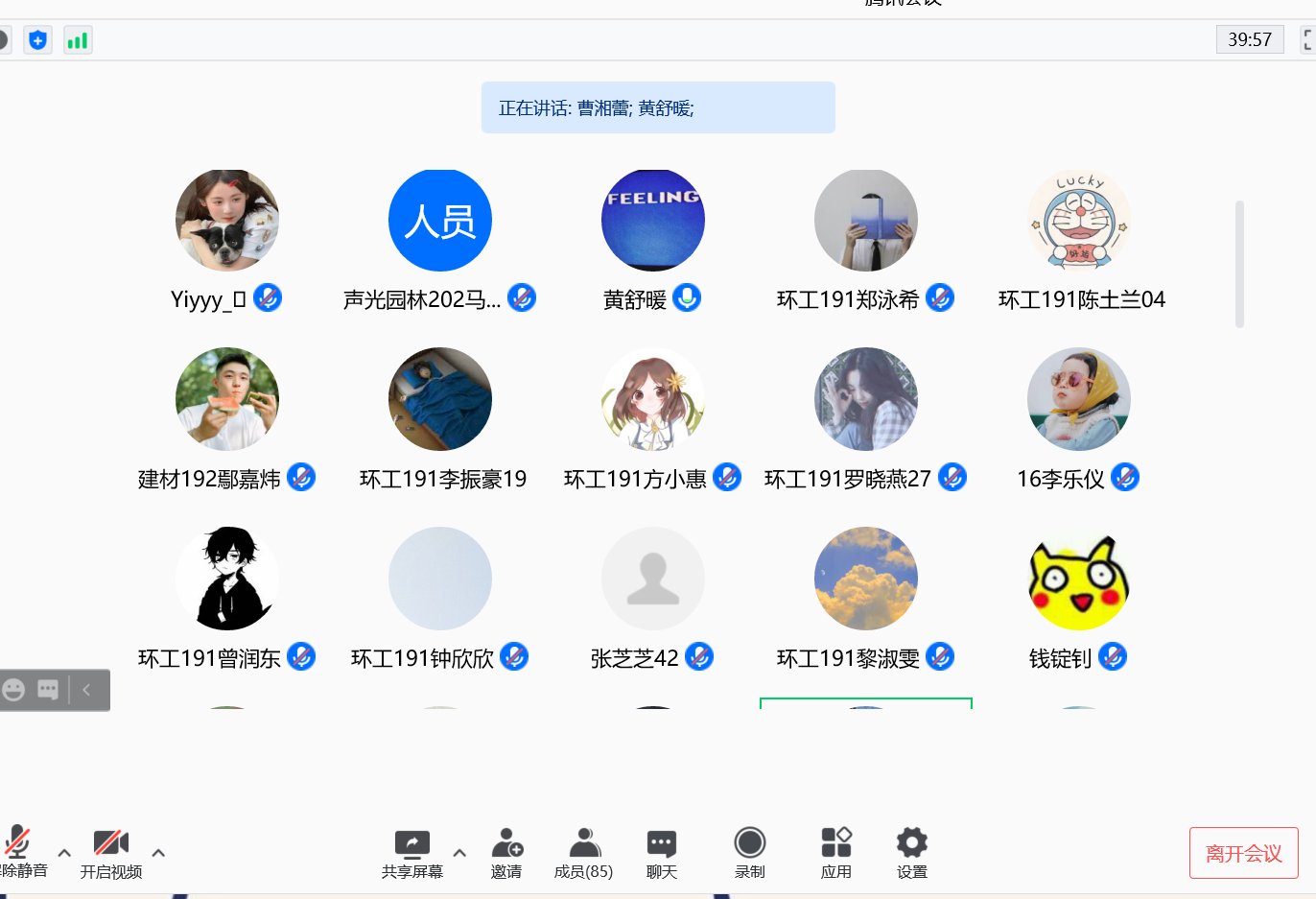Expand share screen options arrow

(459, 852)
